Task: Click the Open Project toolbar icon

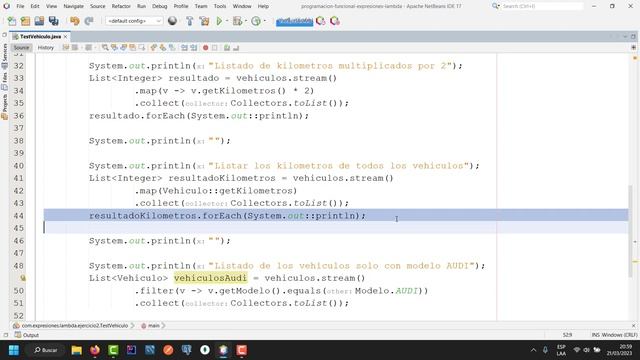Action: click(39, 21)
